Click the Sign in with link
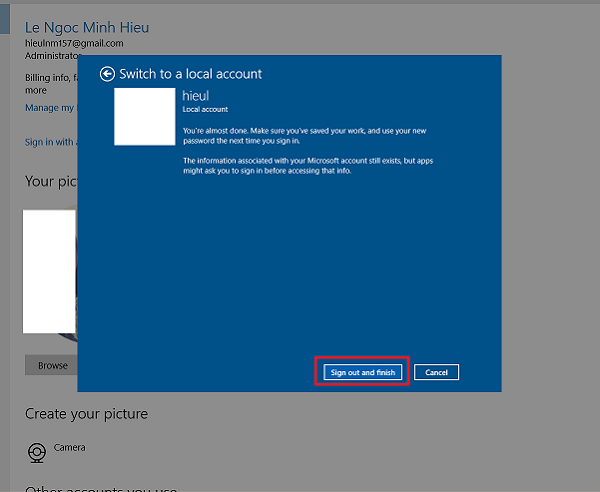The height and width of the screenshot is (492, 600). (x=50, y=142)
